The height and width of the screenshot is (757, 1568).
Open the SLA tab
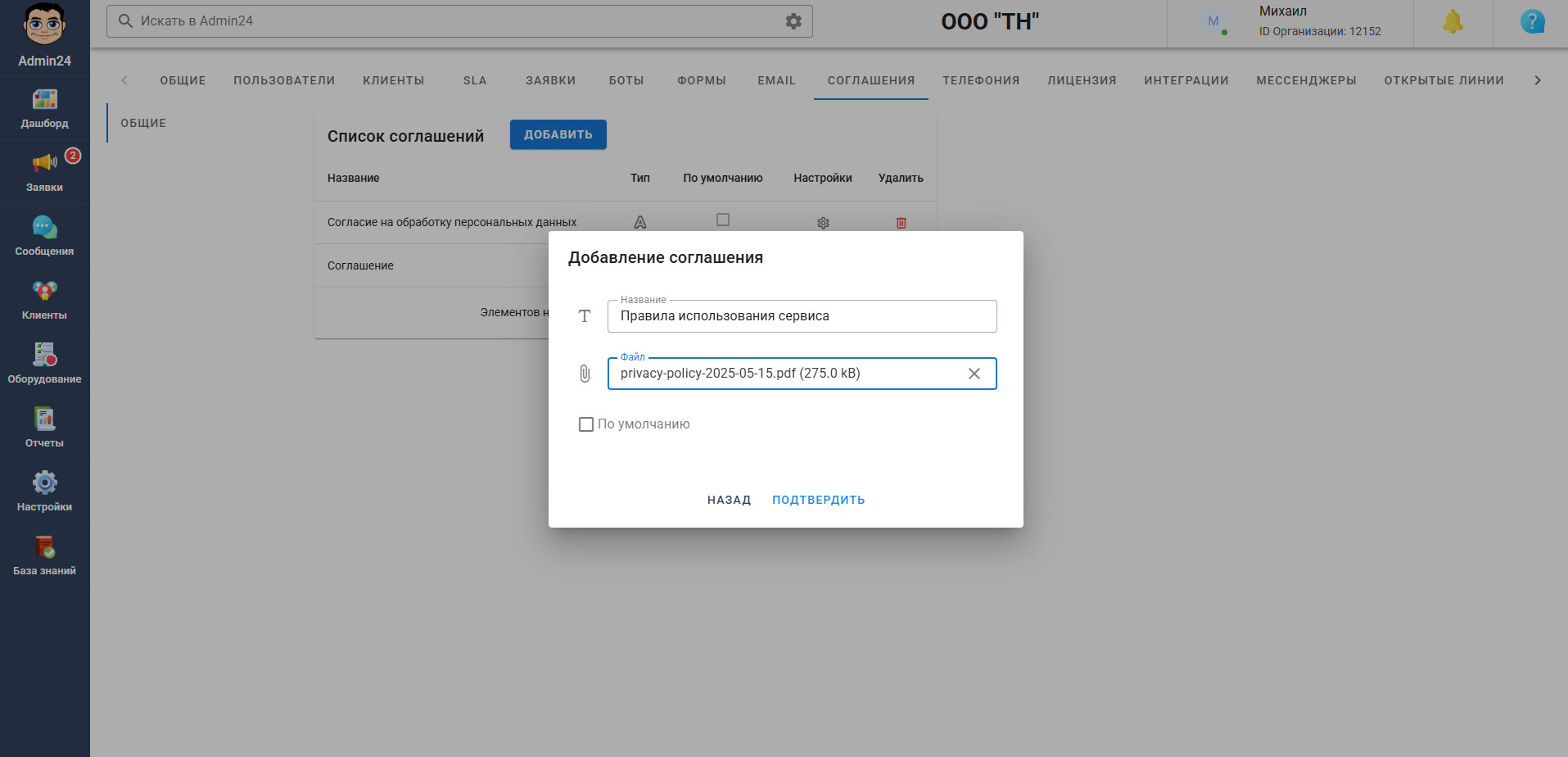coord(475,80)
